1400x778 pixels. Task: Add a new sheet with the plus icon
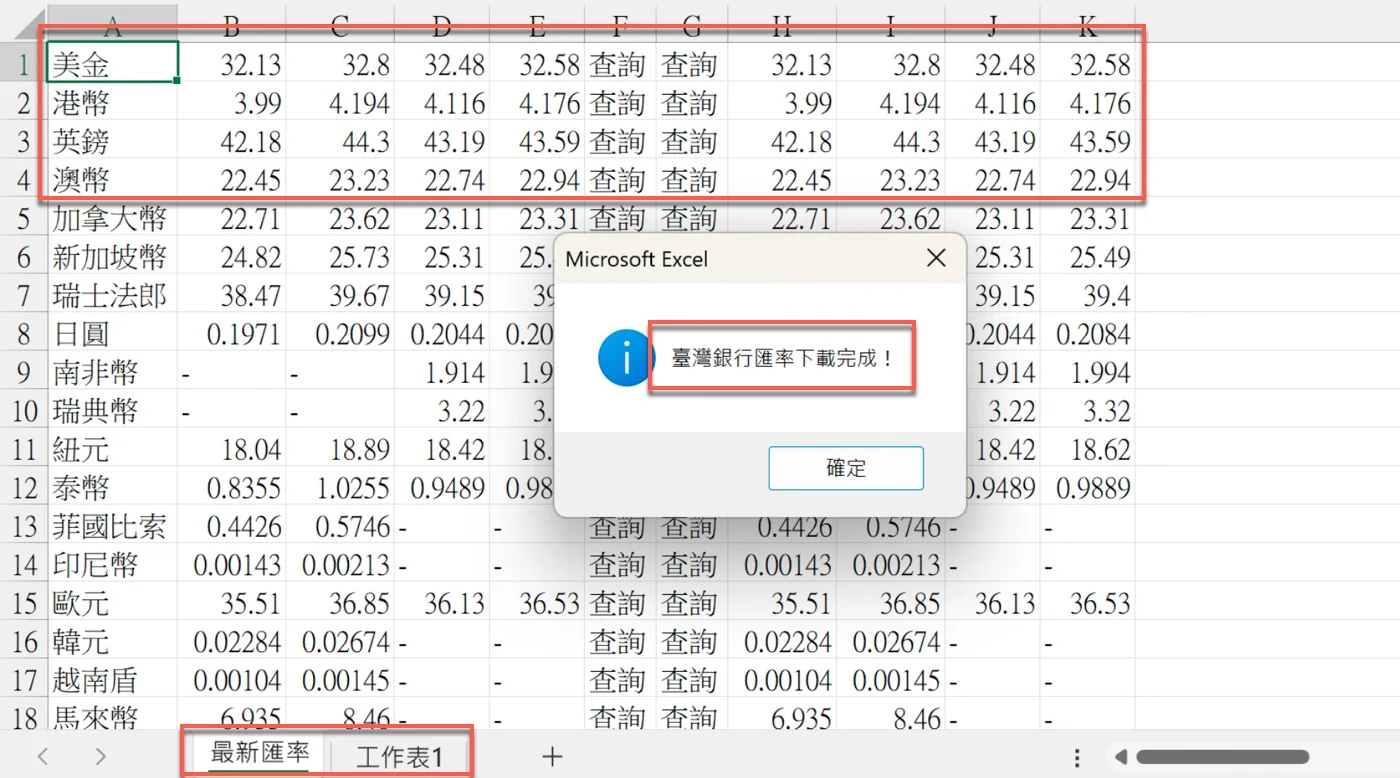(x=552, y=757)
